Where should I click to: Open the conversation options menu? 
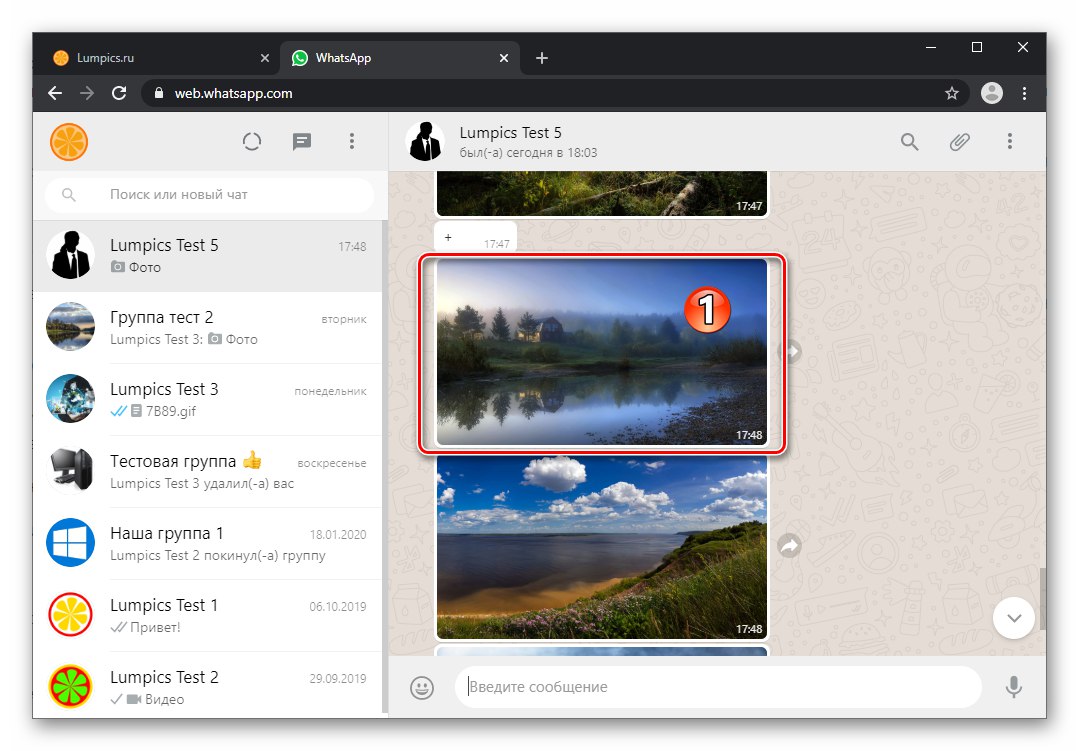(x=1010, y=141)
